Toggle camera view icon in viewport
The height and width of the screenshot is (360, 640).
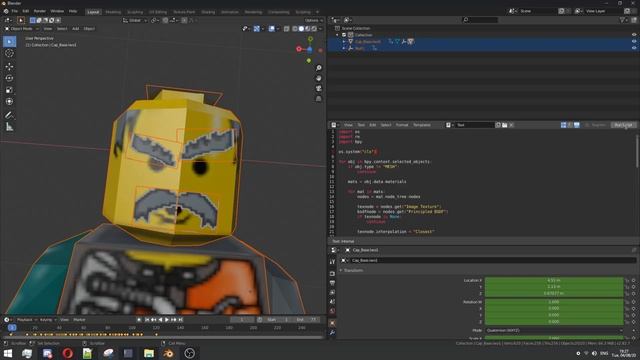pos(319,88)
